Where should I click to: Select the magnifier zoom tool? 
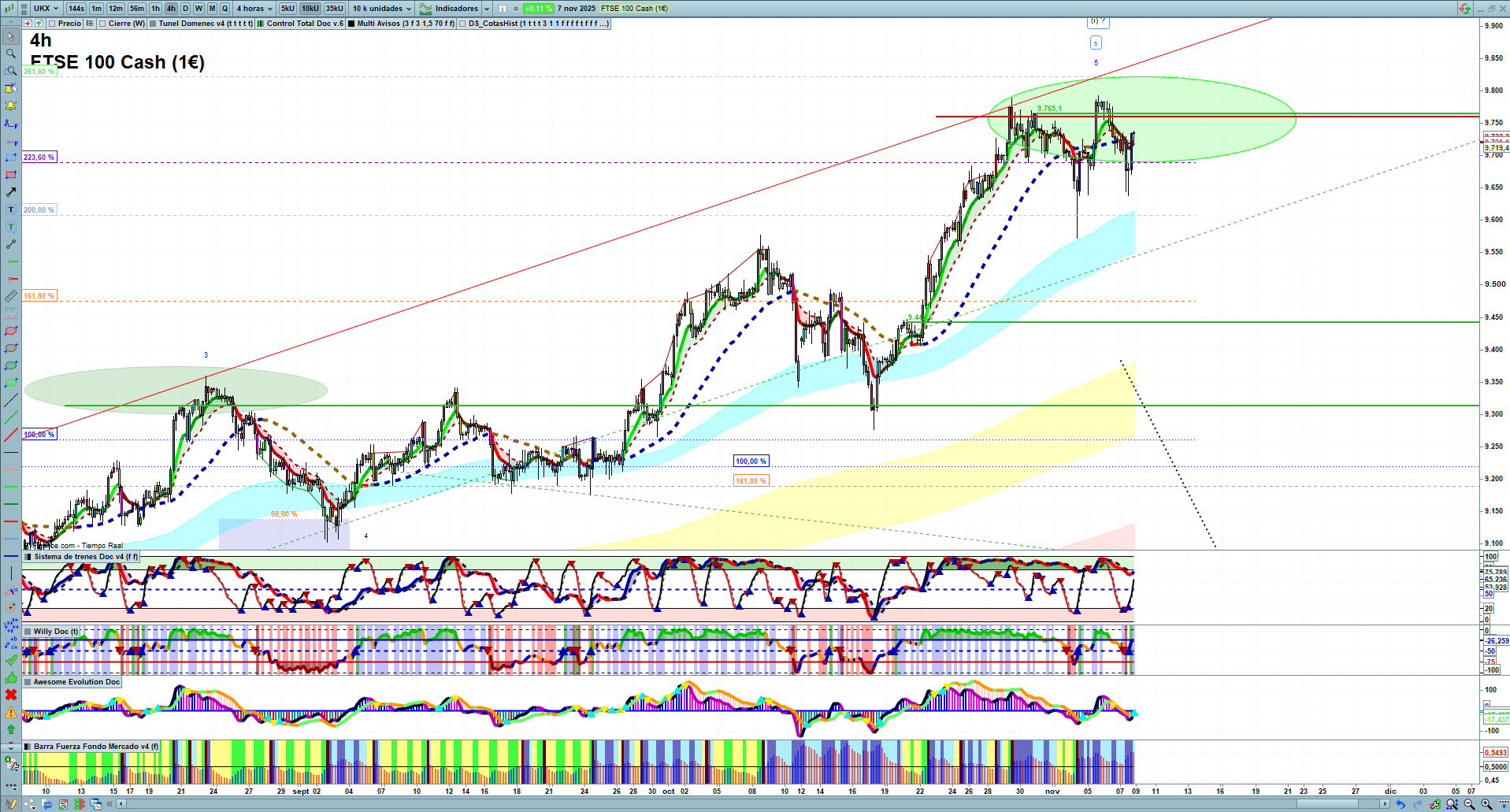11,54
